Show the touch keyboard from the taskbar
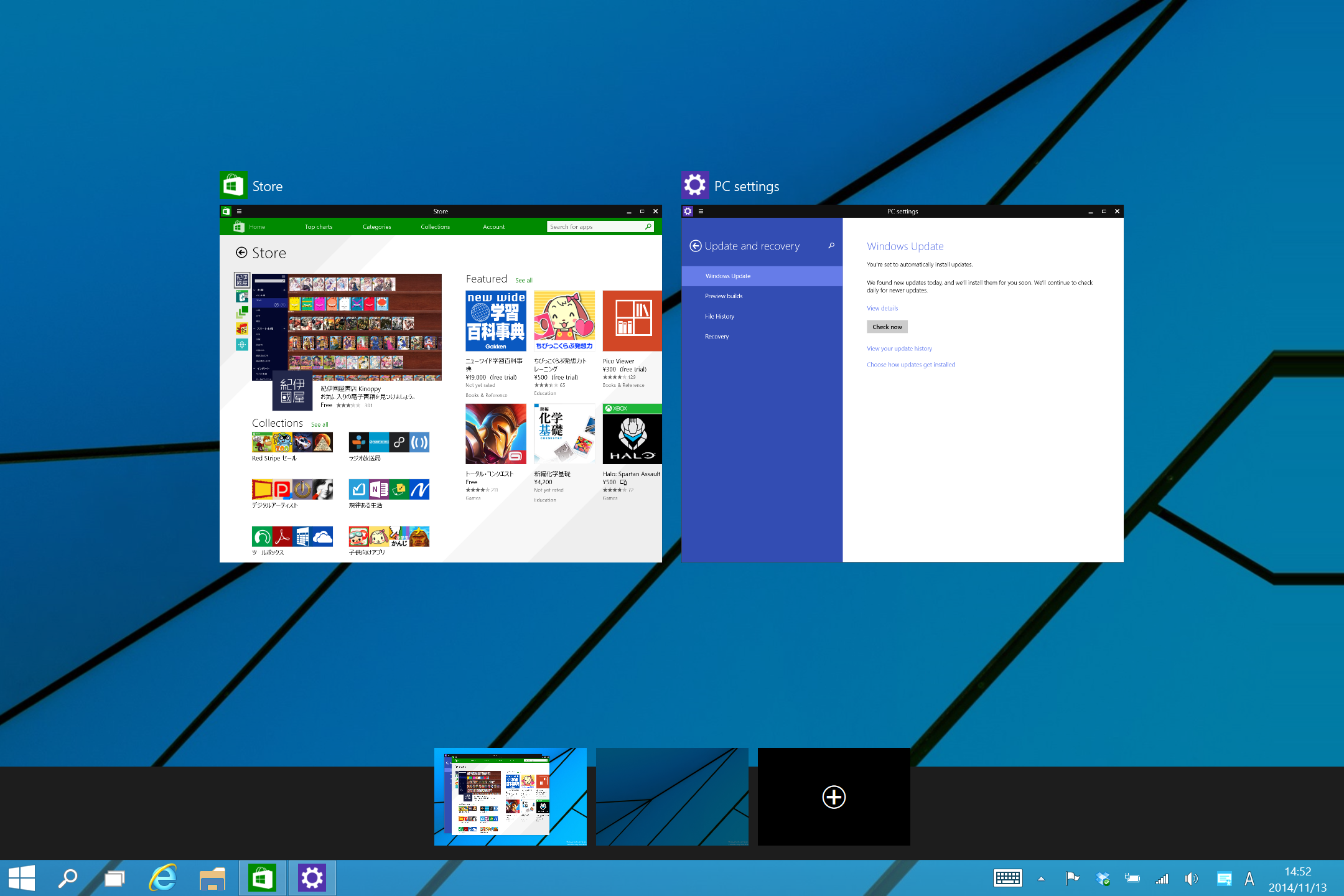Viewport: 1344px width, 896px height. [x=1008, y=879]
